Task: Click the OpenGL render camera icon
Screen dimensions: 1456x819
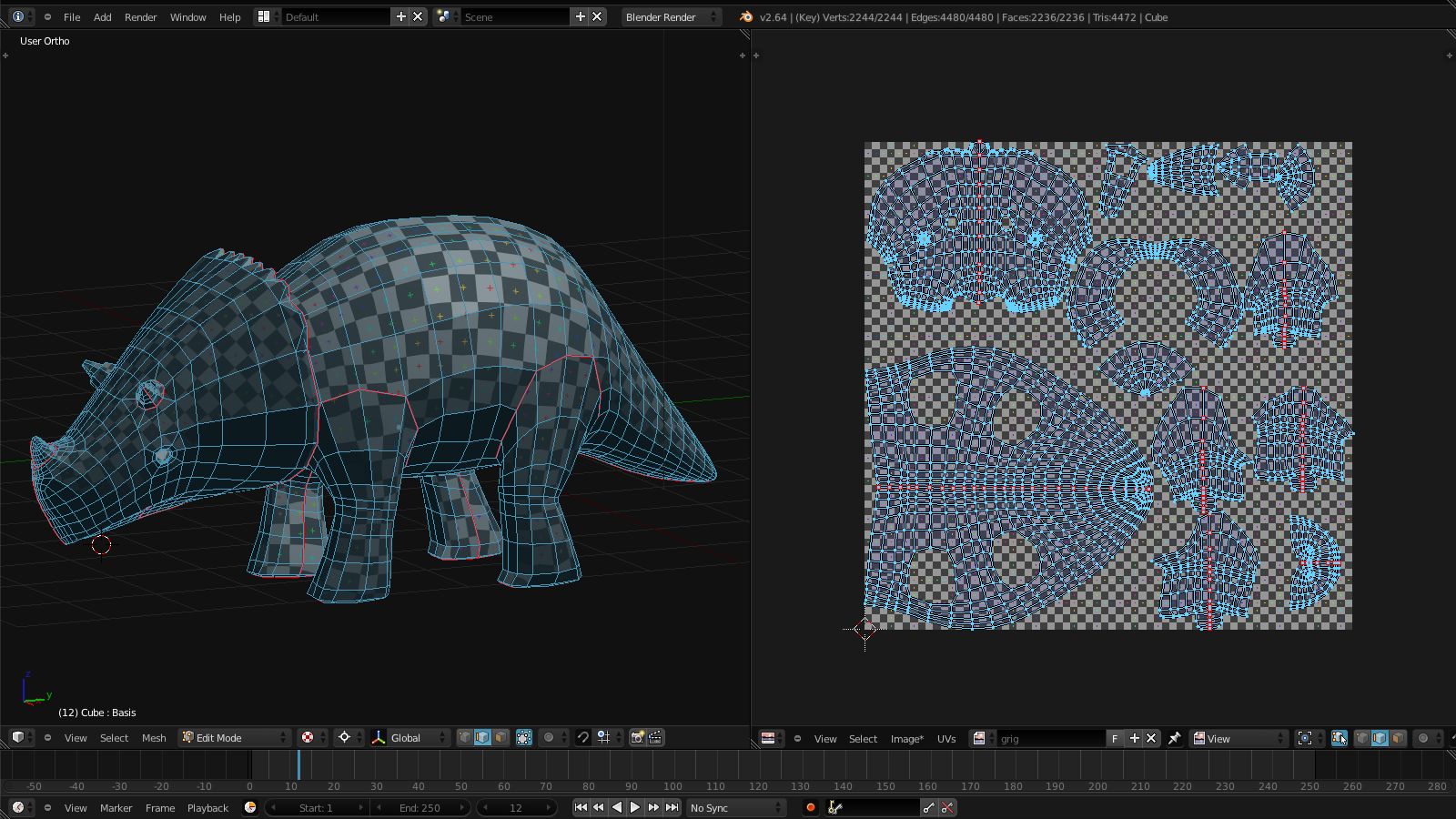Action: point(637,738)
